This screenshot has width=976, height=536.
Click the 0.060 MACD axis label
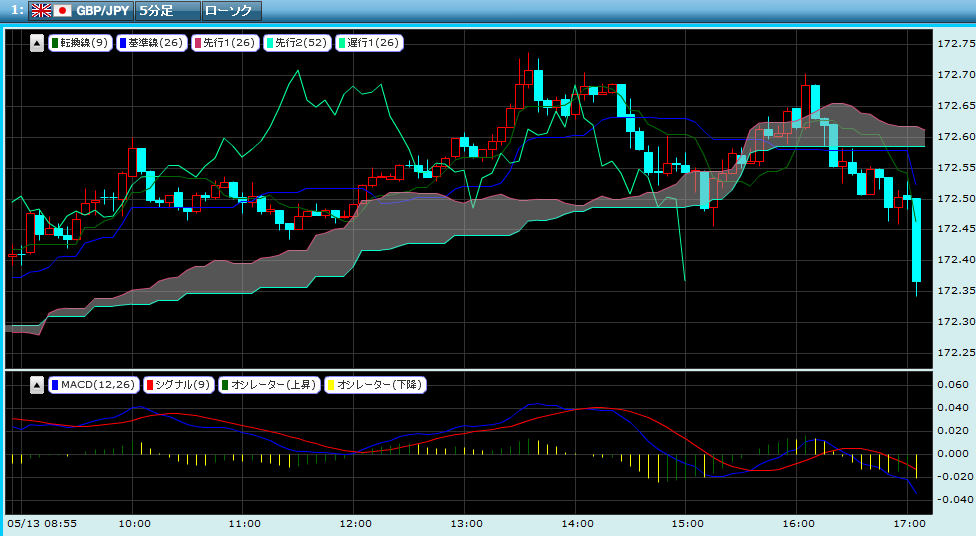(953, 385)
